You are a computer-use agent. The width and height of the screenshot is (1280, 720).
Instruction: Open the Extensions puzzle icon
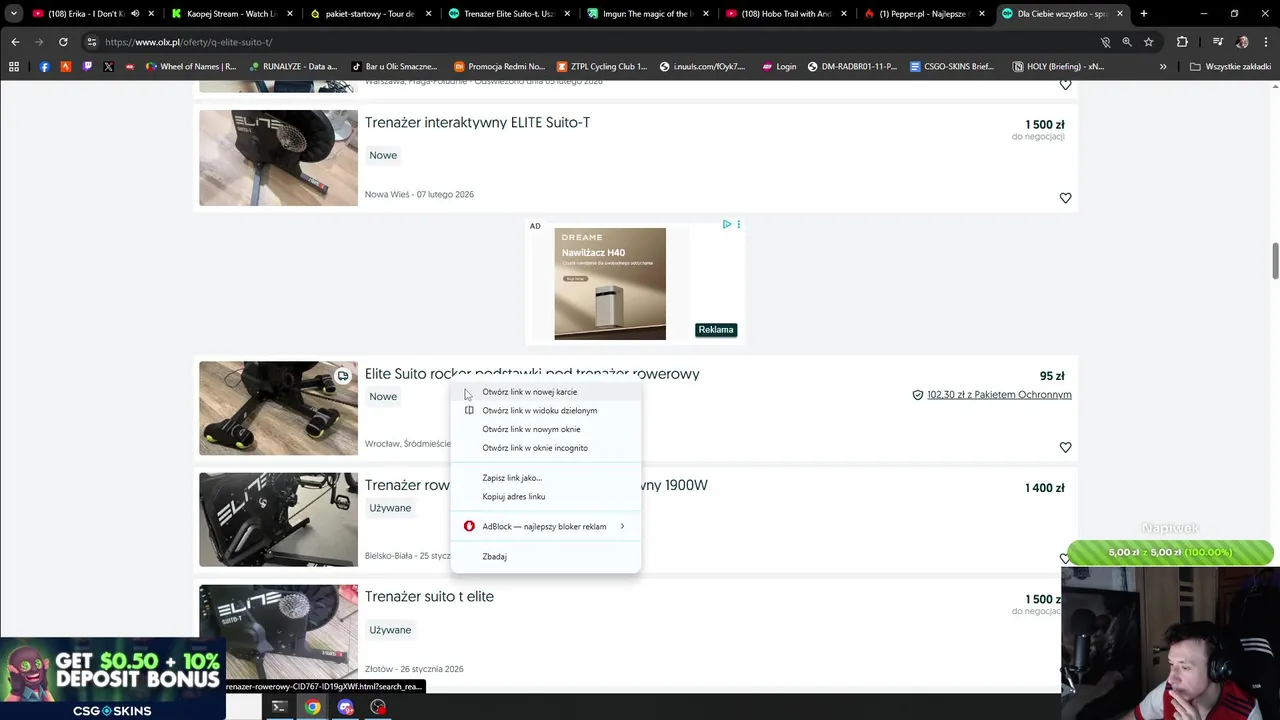(x=1182, y=42)
